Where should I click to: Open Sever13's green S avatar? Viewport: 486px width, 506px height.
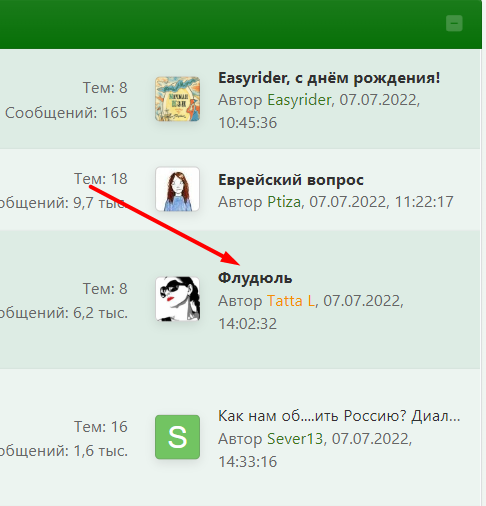tap(177, 437)
